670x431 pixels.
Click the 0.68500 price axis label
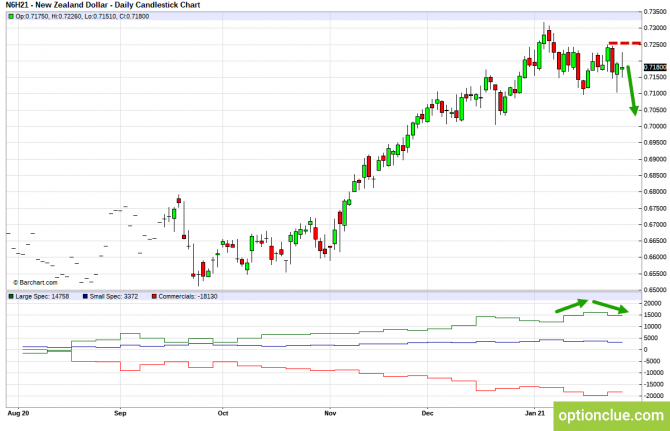pos(655,175)
